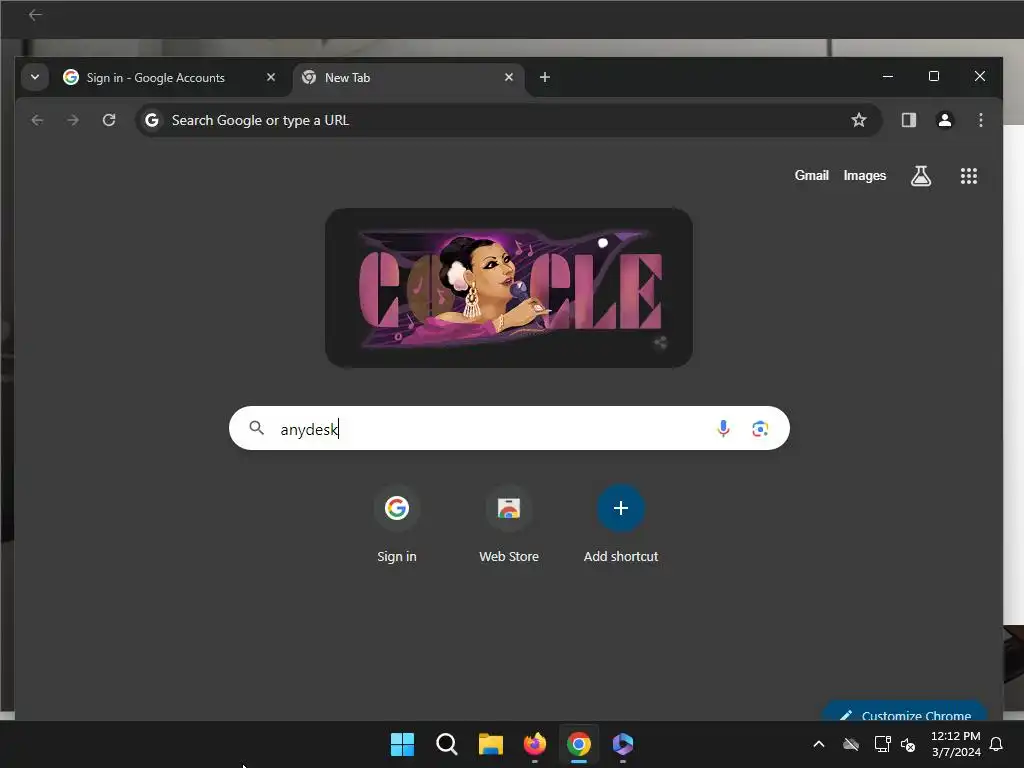This screenshot has height=768, width=1024.
Task: Click the Chrome taskbar icon
Action: pyautogui.click(x=579, y=744)
